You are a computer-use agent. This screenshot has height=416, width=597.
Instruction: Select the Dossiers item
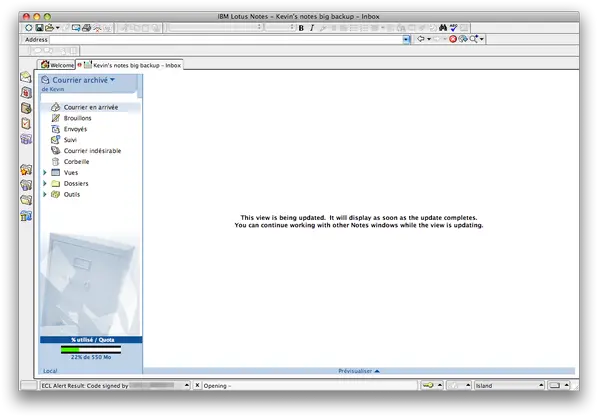click(x=76, y=183)
